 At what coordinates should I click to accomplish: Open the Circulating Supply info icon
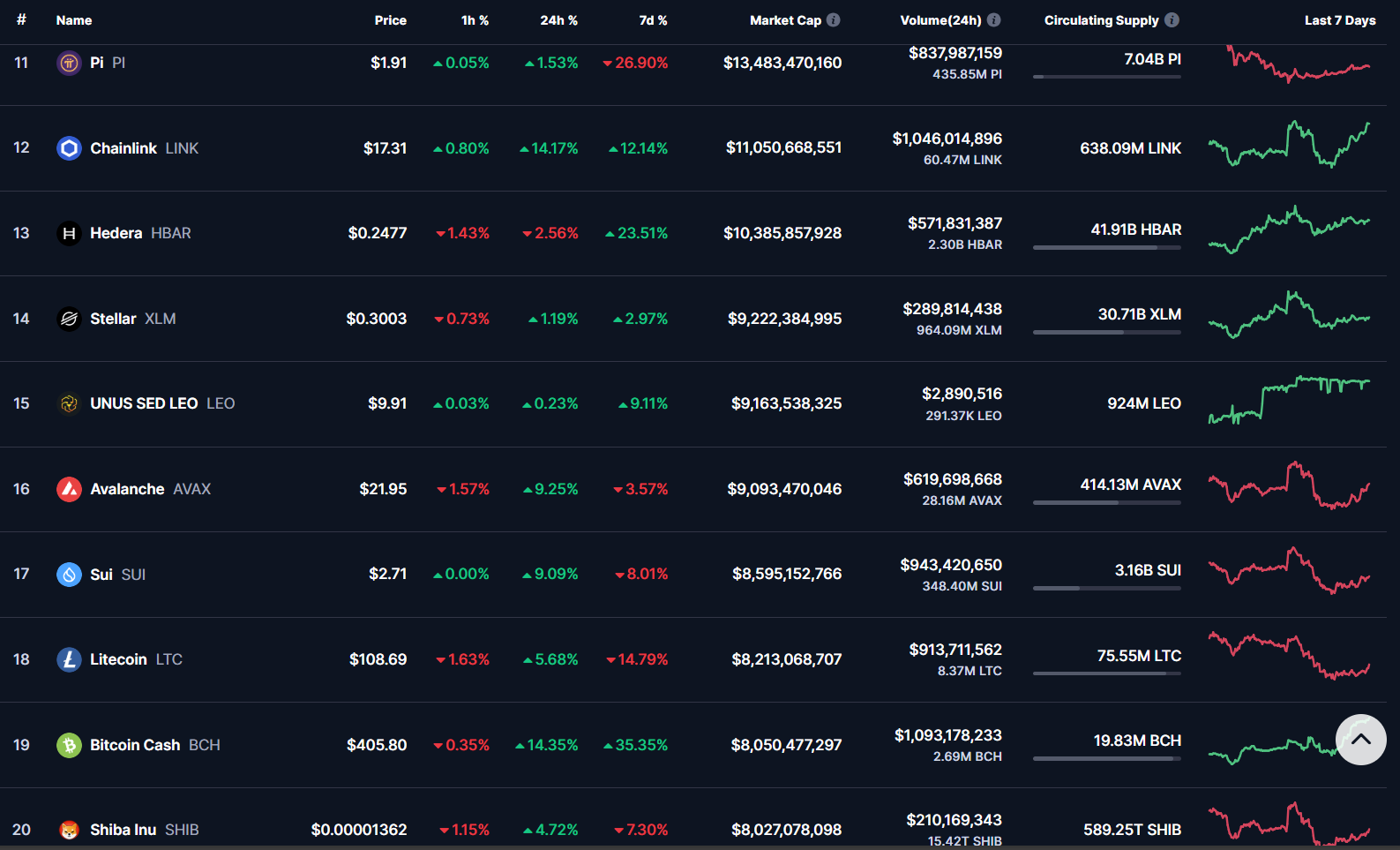1172,19
